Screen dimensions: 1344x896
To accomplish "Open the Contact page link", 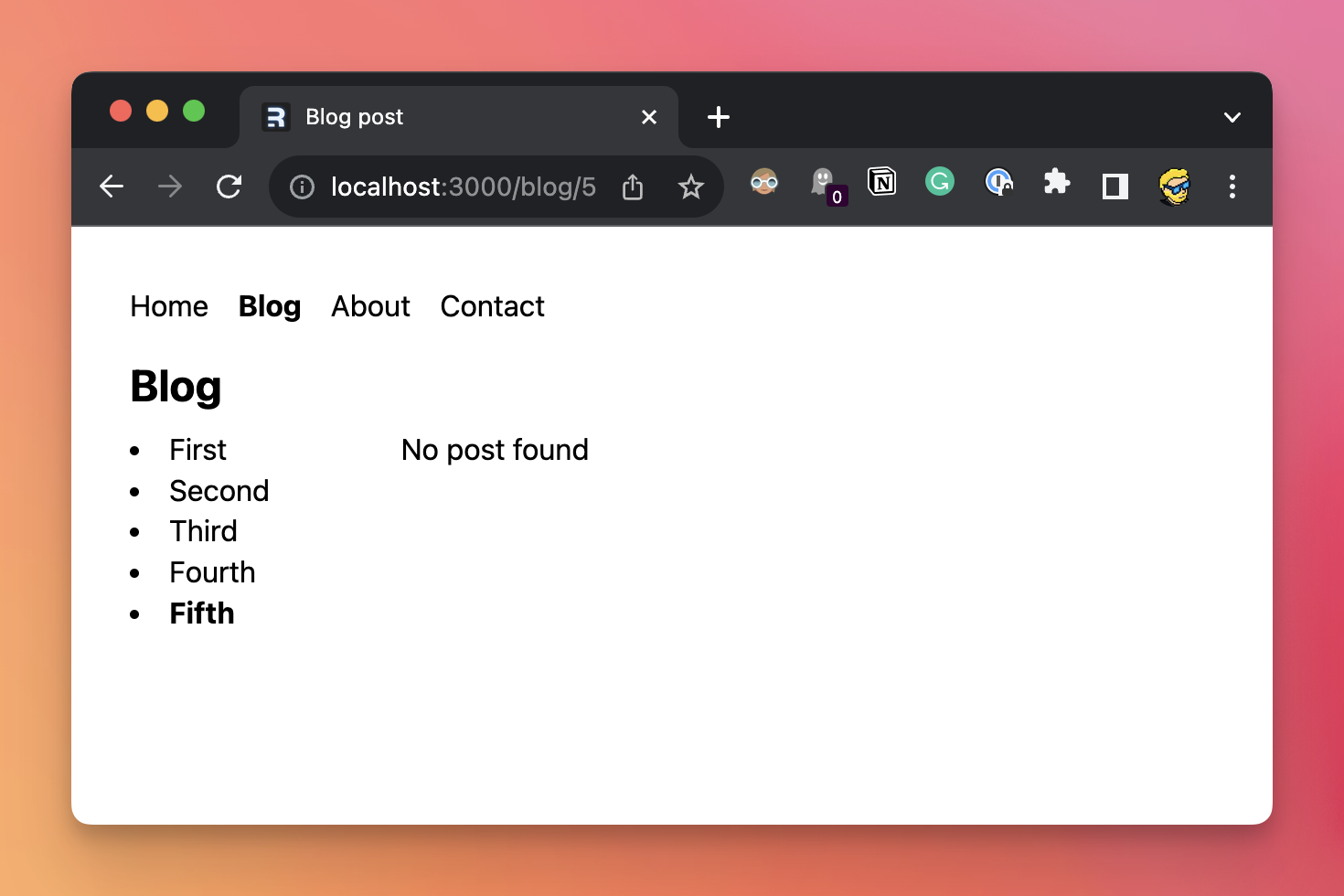I will [x=492, y=306].
